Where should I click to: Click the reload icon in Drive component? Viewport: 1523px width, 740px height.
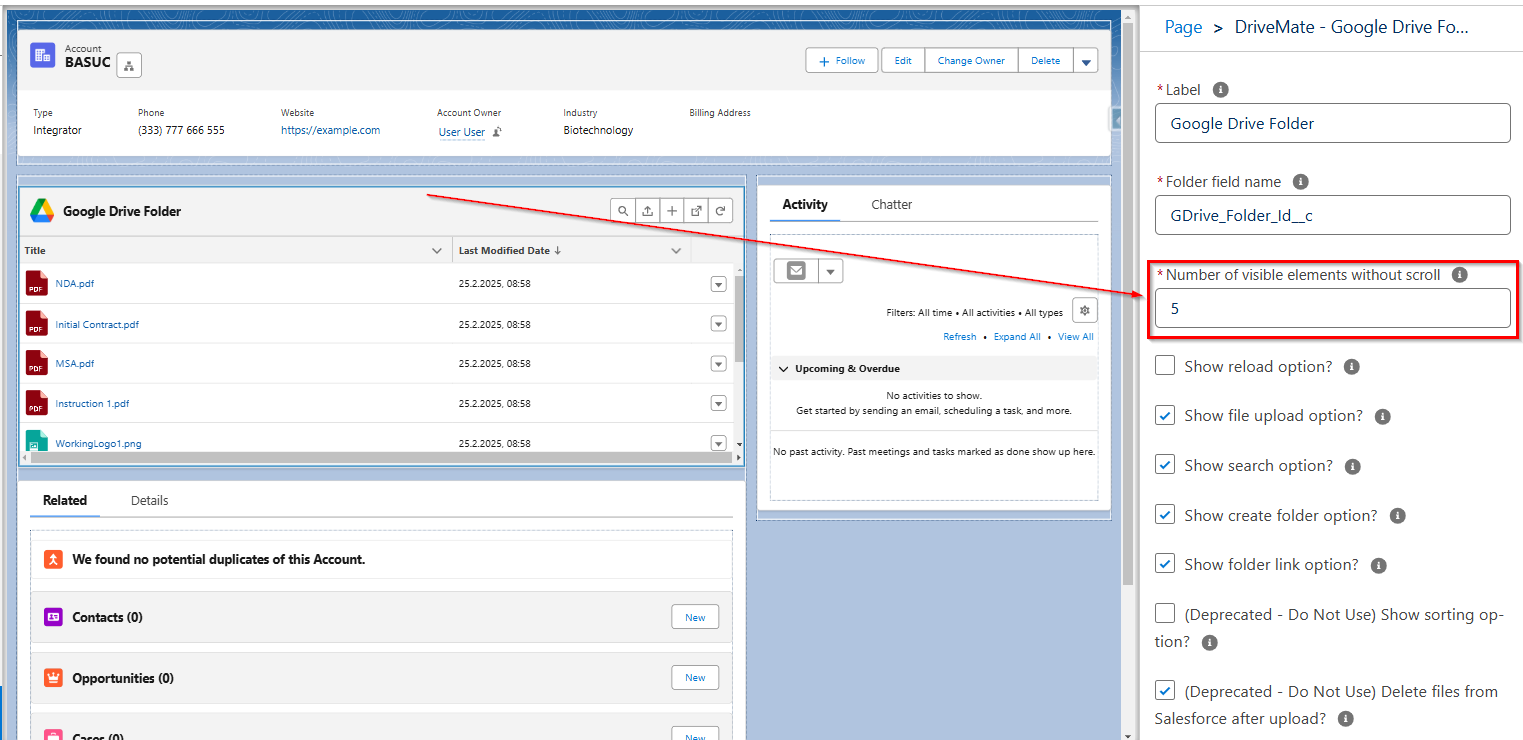coord(719,210)
